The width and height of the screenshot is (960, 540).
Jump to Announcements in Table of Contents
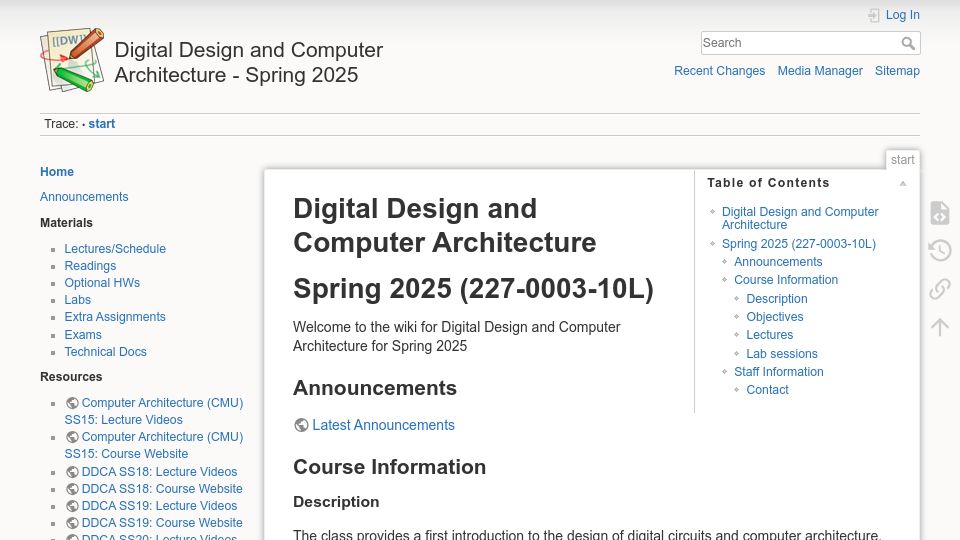[x=778, y=262]
